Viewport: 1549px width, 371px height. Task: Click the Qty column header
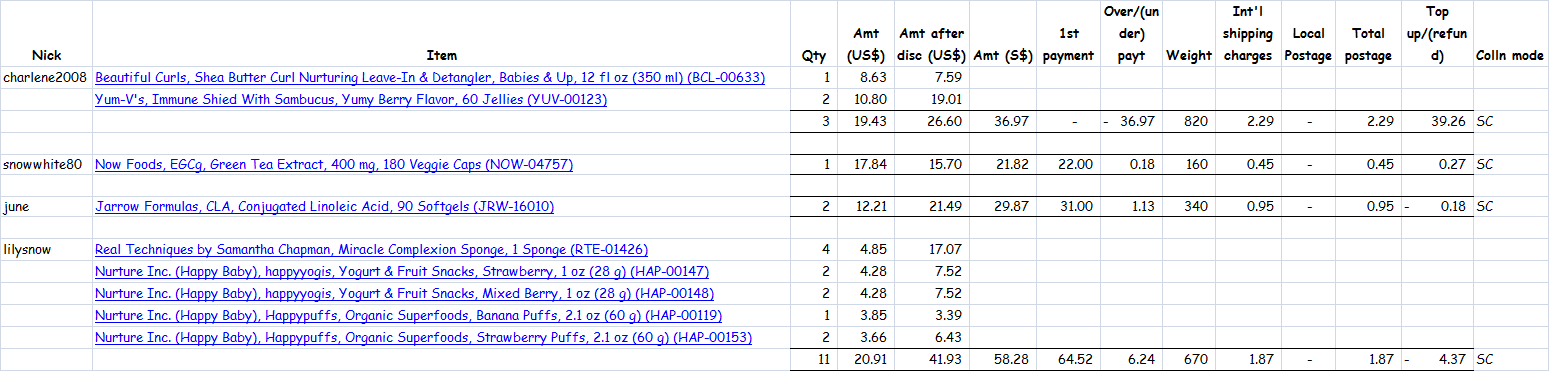point(814,56)
